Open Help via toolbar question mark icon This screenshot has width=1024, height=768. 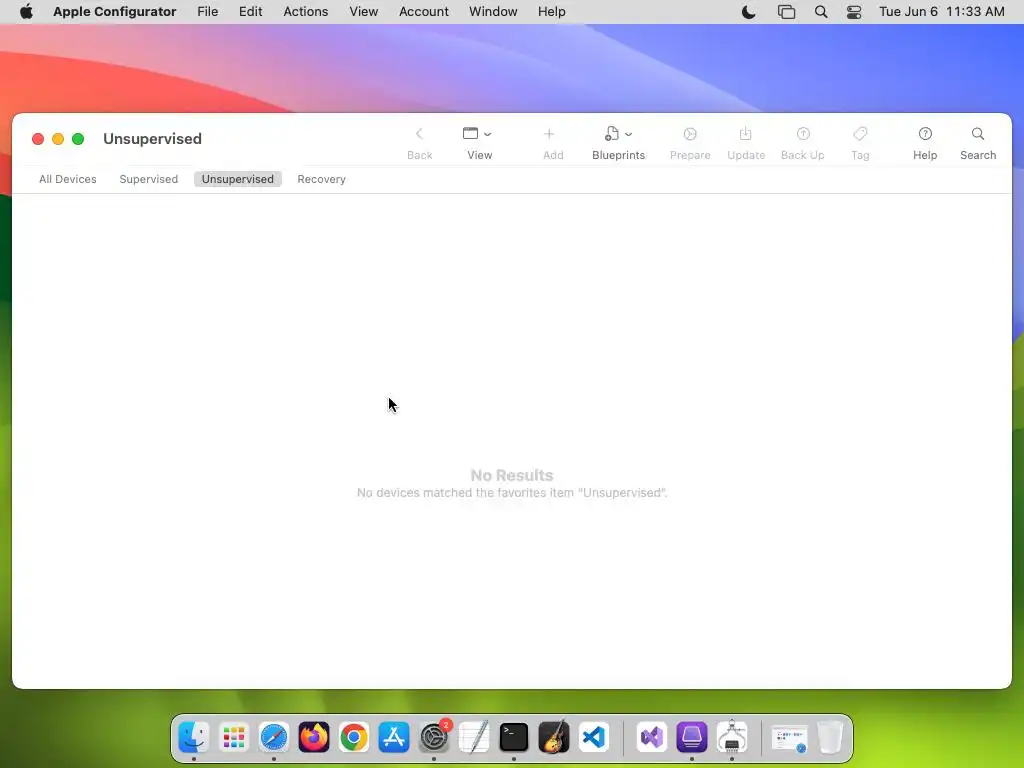click(925, 134)
